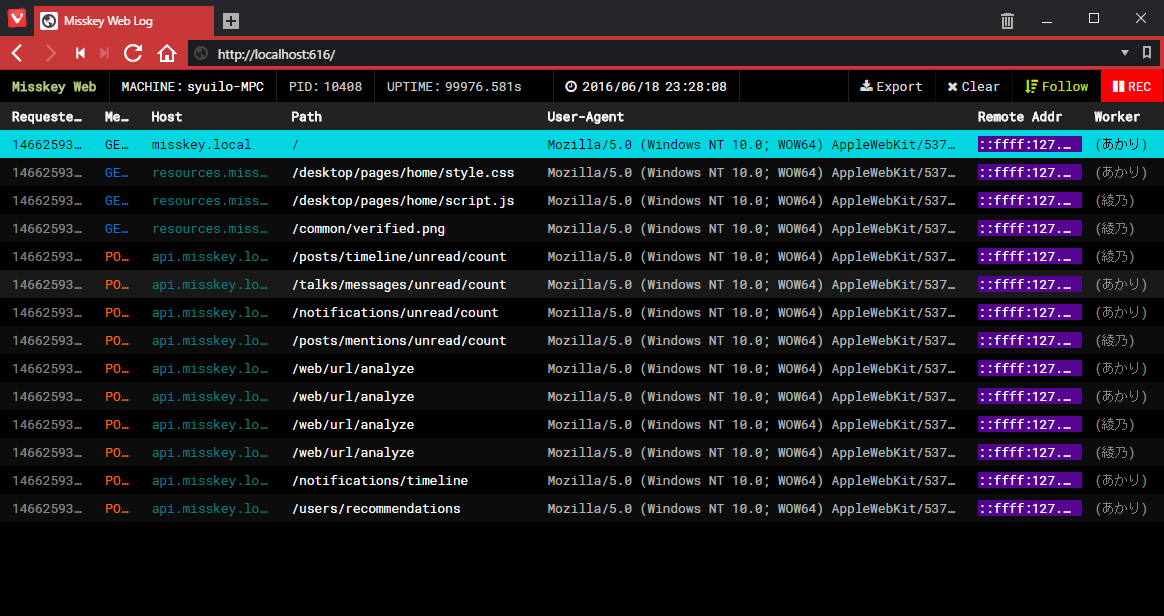The height and width of the screenshot is (616, 1164).
Task: Click remote address badge in /users/recommendations row
Action: coord(1030,508)
